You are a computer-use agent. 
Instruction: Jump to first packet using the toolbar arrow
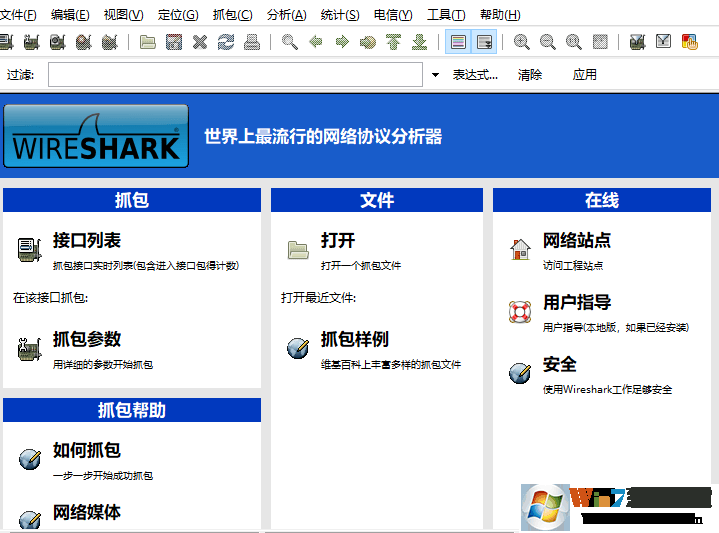[x=394, y=42]
